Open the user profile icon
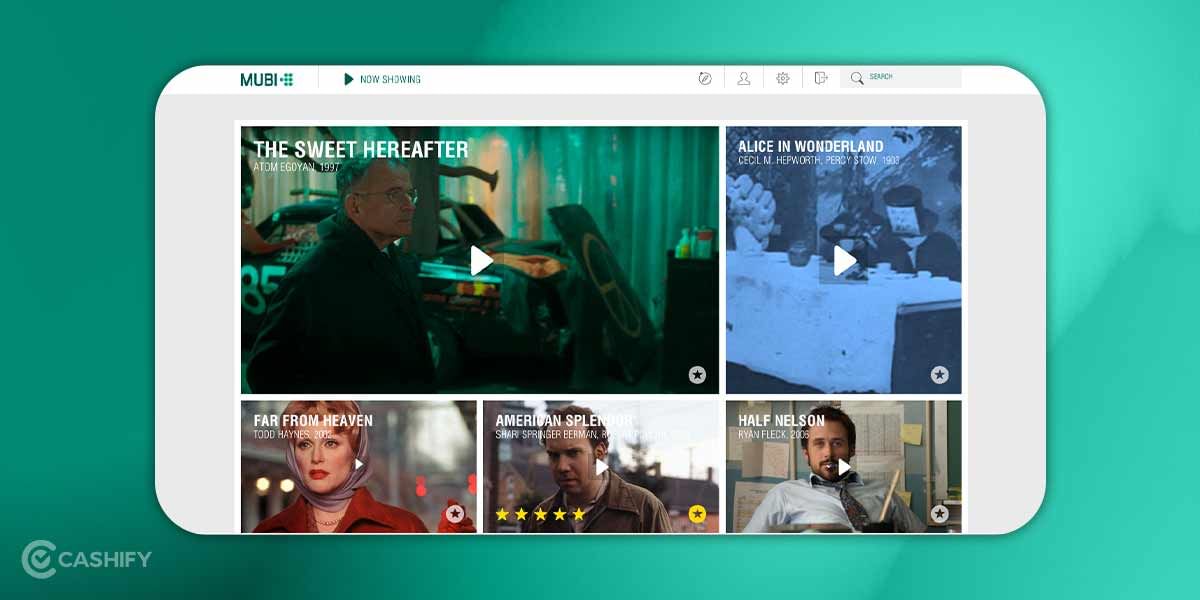 [x=744, y=78]
